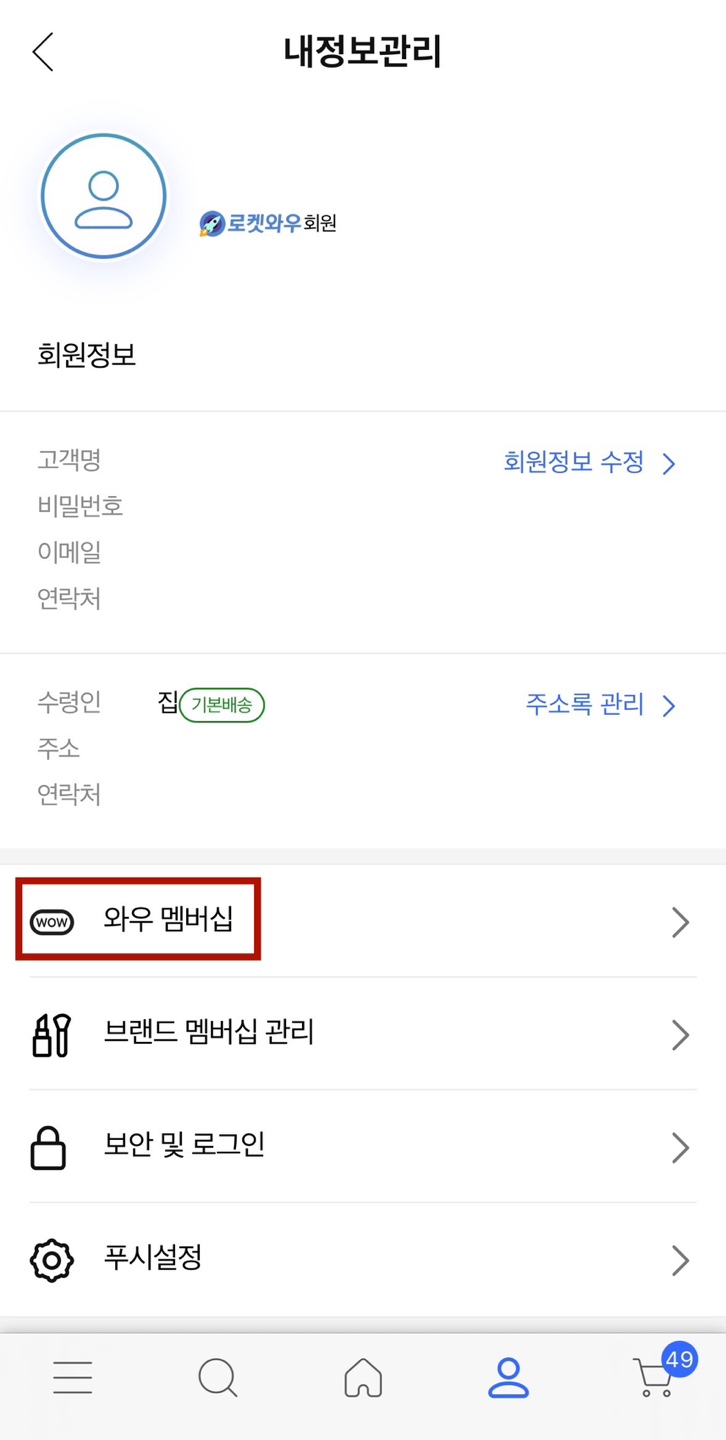Open 회원정보 수정 link
Image resolution: width=726 pixels, height=1440 pixels.
tap(571, 463)
